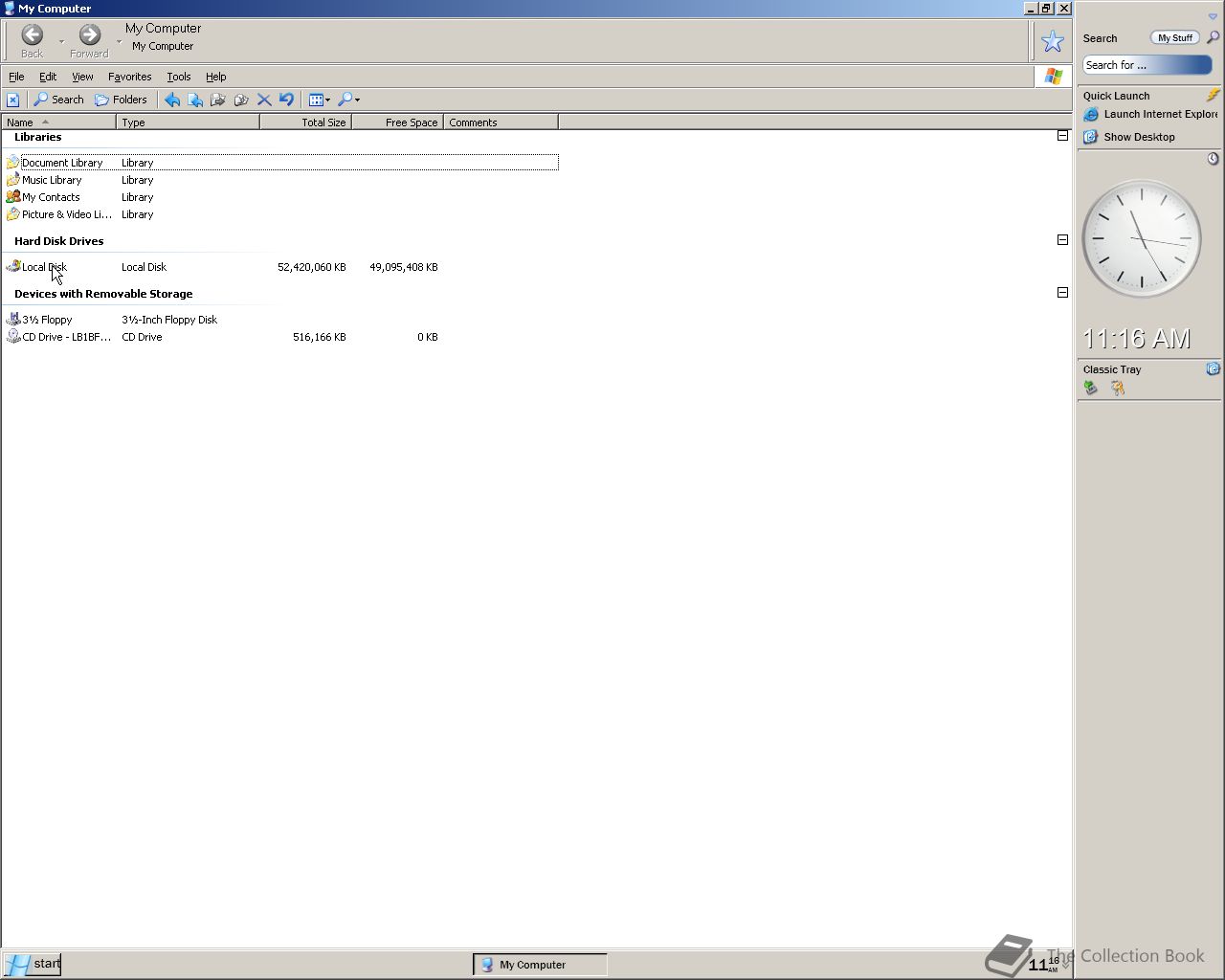Image resolution: width=1225 pixels, height=980 pixels.
Task: Open the Favorites menu
Action: pos(129,77)
